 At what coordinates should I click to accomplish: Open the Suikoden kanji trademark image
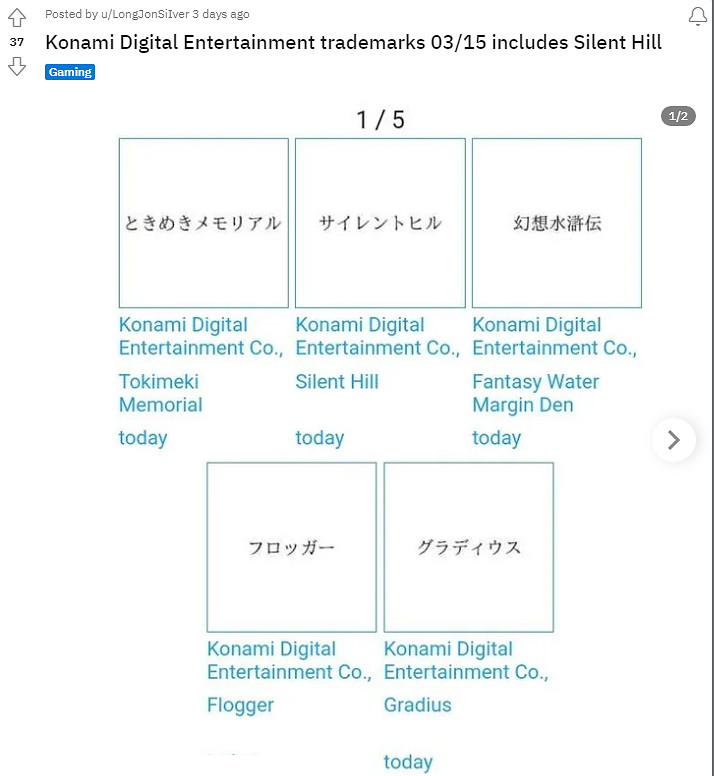coord(557,223)
